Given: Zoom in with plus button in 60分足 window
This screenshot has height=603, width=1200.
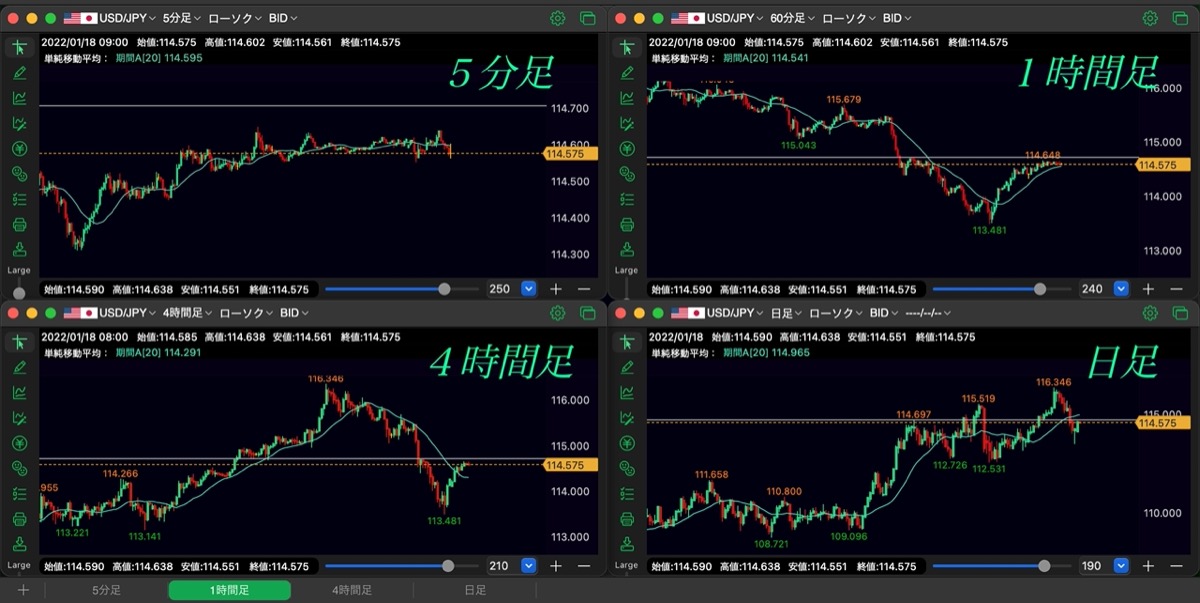Looking at the screenshot, I should coord(1148,289).
